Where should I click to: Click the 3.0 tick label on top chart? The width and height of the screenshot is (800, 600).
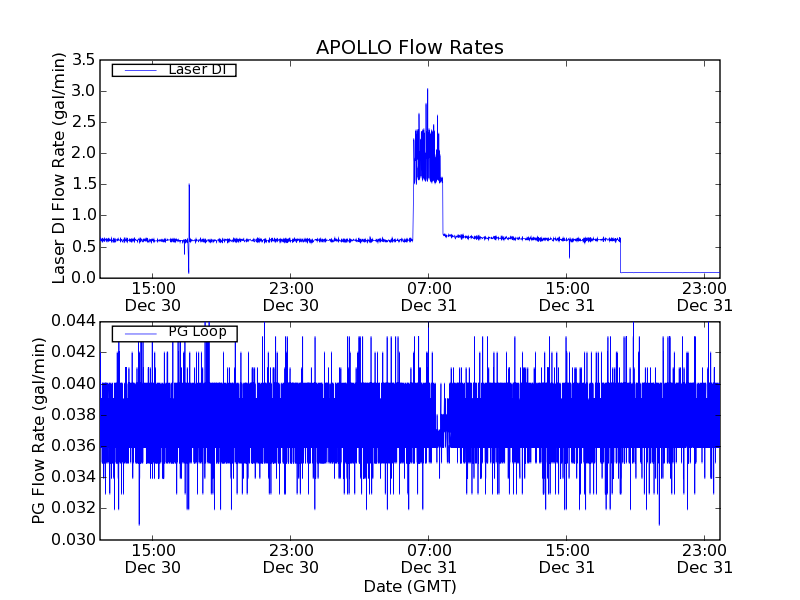click(84, 91)
